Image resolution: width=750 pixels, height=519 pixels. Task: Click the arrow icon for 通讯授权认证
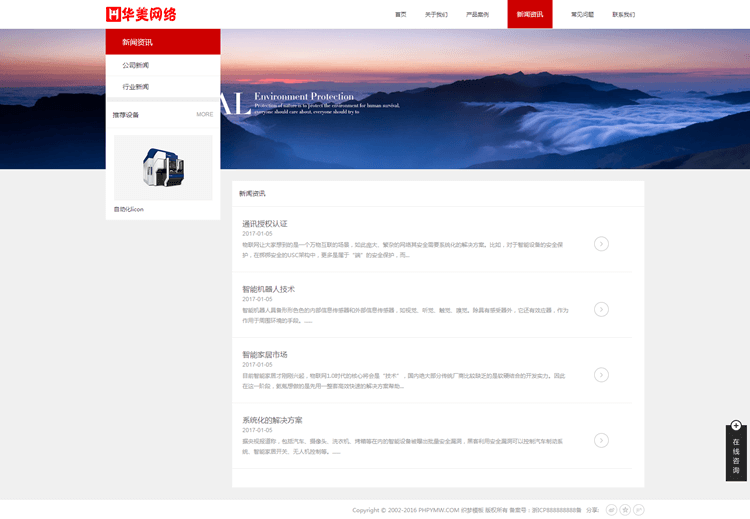tap(601, 244)
